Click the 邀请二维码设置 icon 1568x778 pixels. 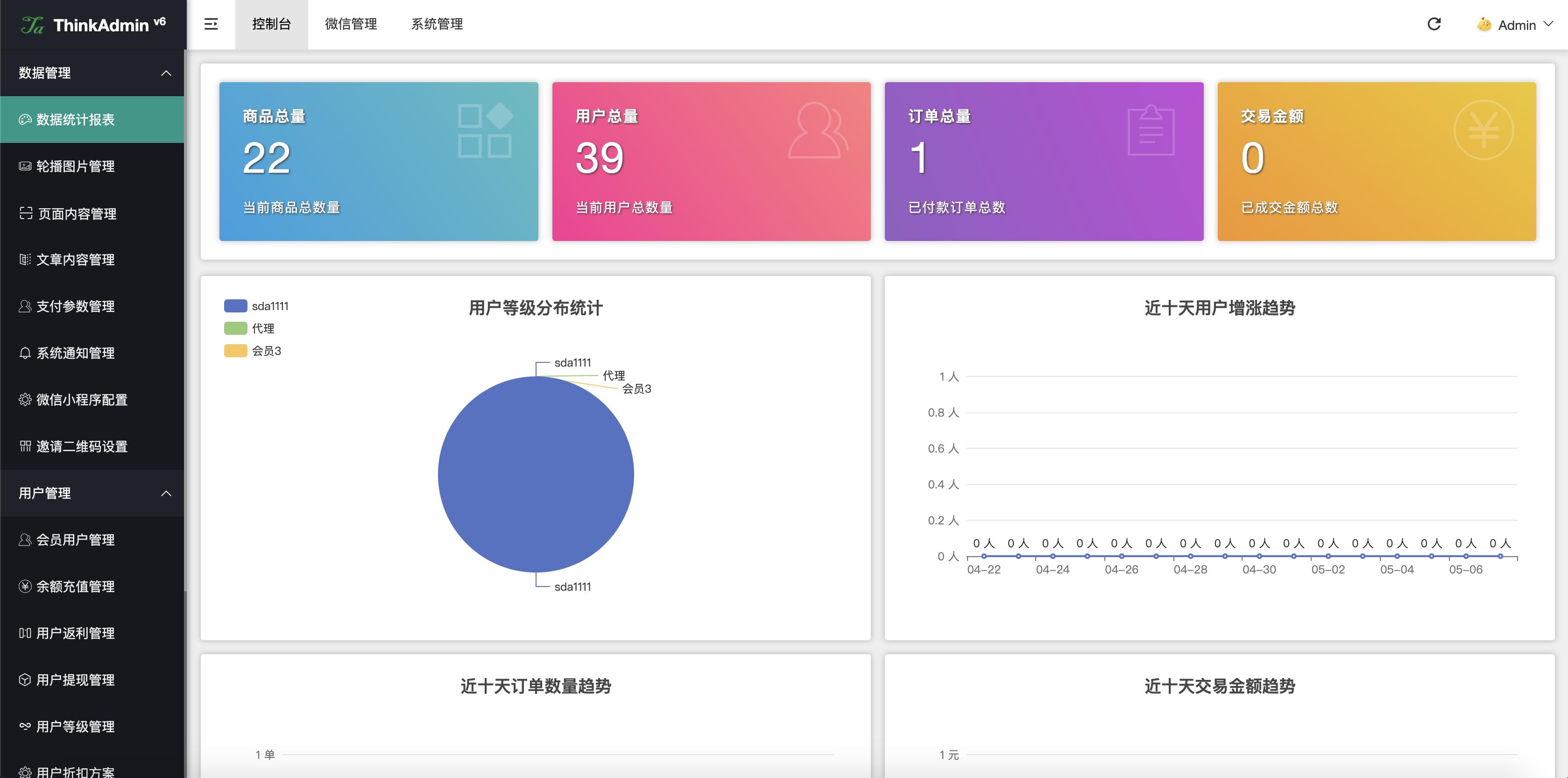pos(24,446)
